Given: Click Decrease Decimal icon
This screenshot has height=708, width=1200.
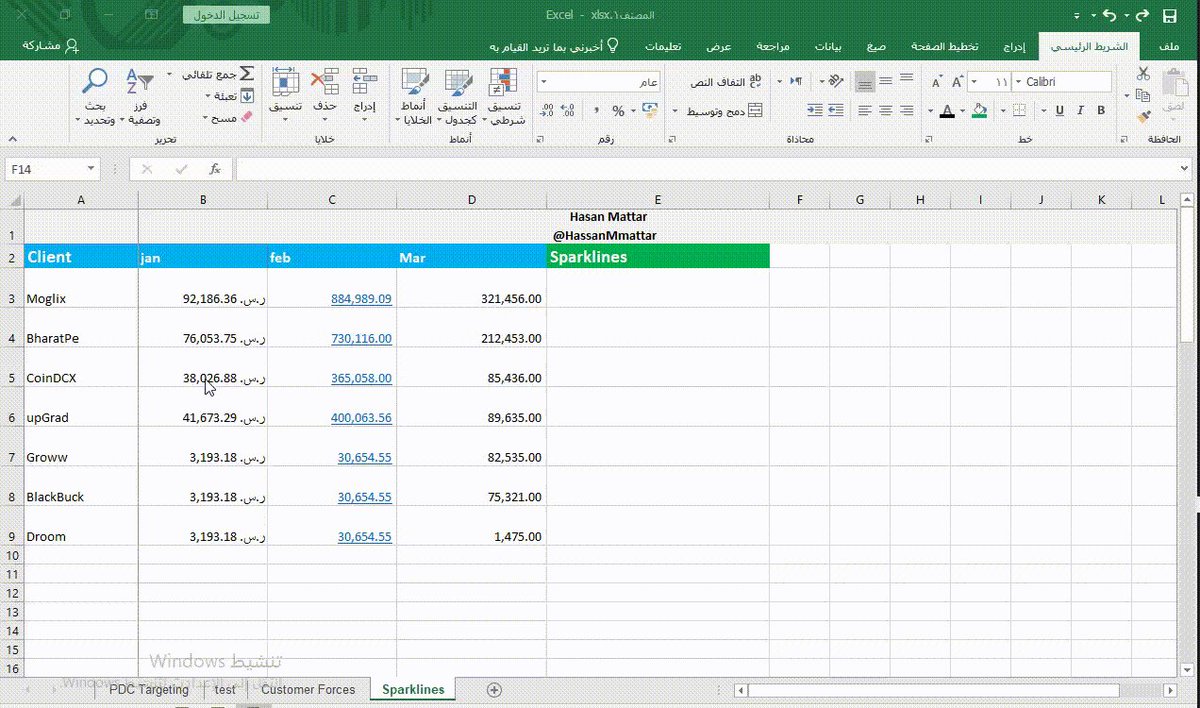Looking at the screenshot, I should 548,110.
